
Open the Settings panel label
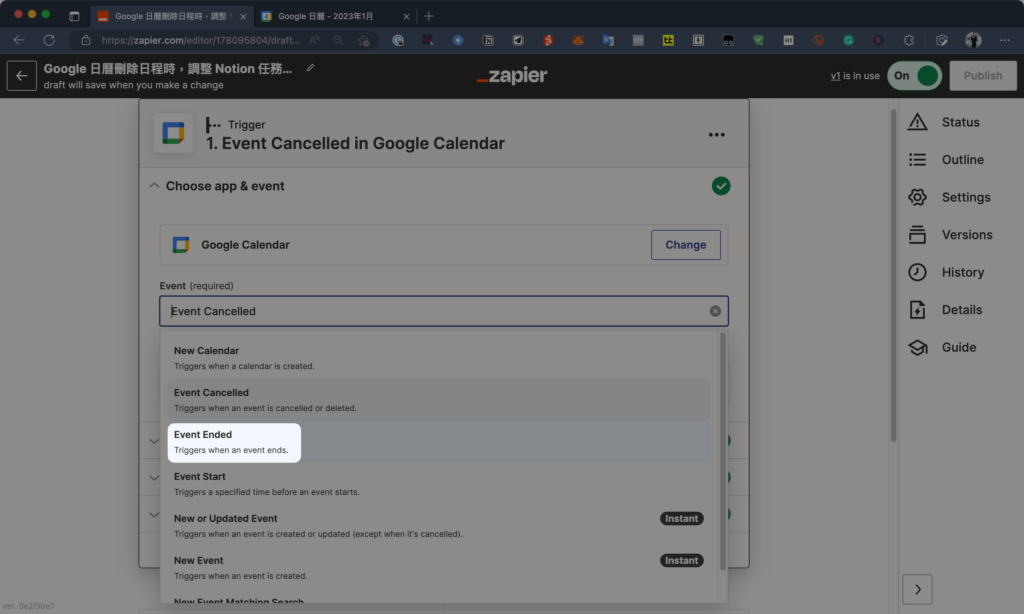pos(966,197)
